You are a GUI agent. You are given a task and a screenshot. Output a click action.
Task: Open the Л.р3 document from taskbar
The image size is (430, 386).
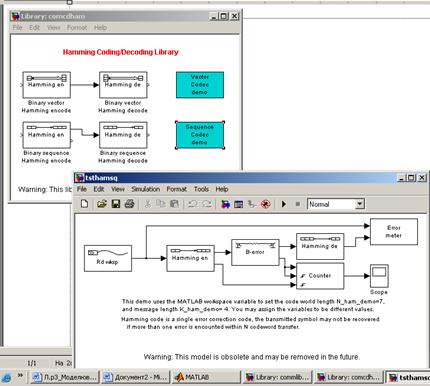[65, 377]
